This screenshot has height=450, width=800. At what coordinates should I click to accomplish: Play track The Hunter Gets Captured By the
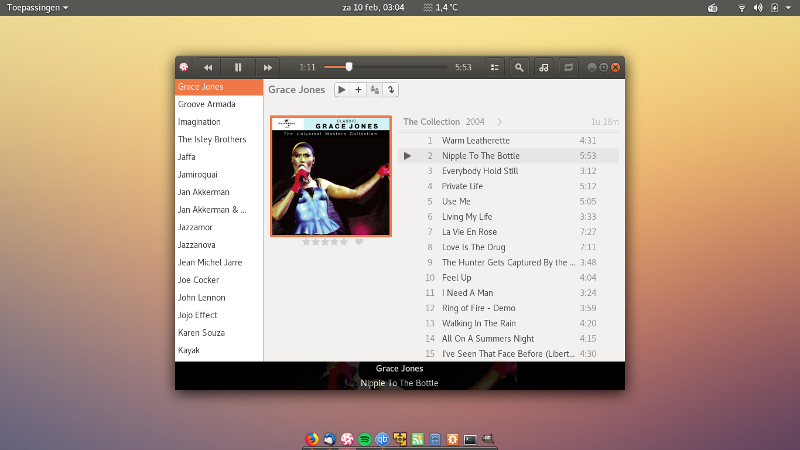508,262
